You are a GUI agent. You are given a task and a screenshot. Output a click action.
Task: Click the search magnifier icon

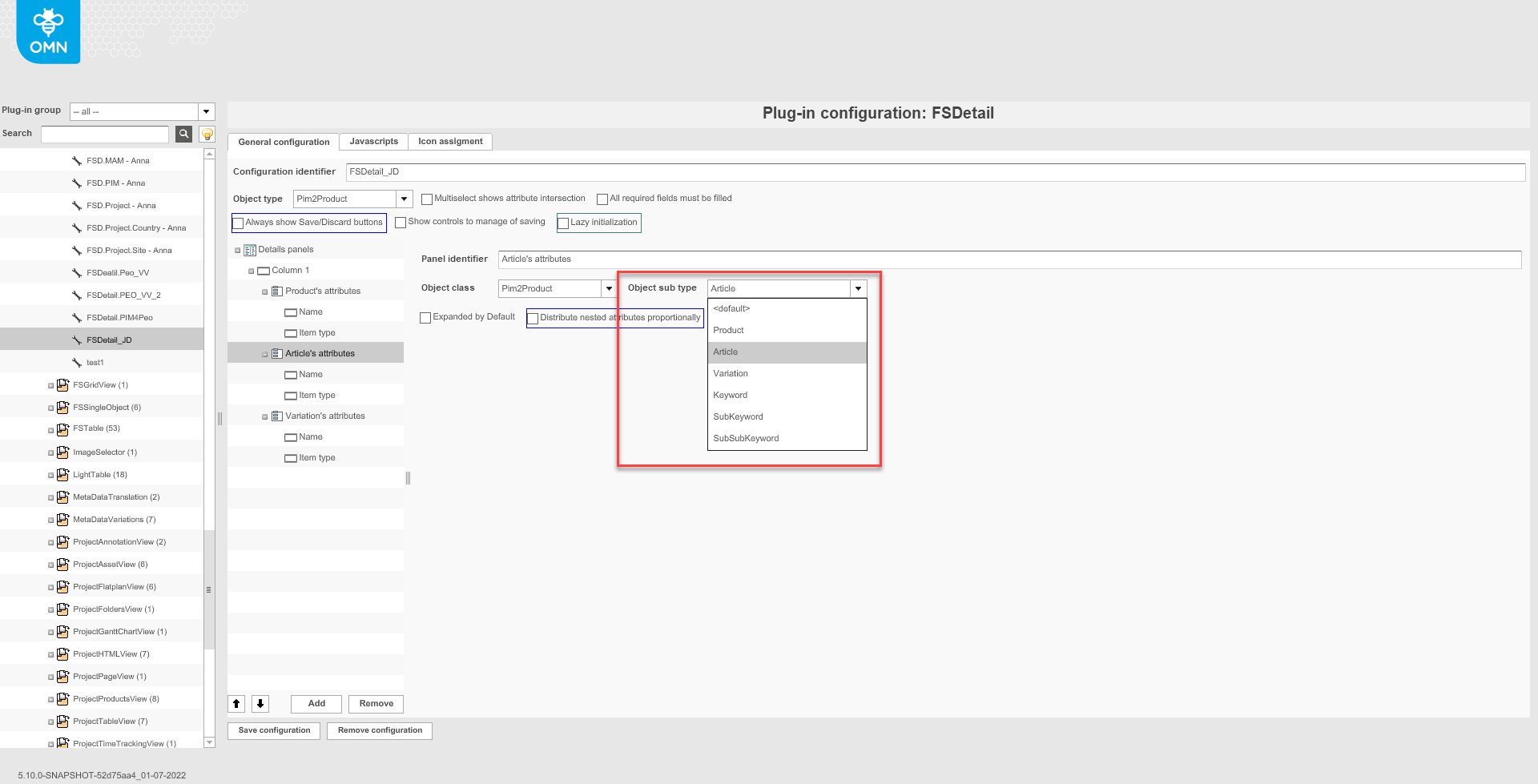[x=183, y=134]
